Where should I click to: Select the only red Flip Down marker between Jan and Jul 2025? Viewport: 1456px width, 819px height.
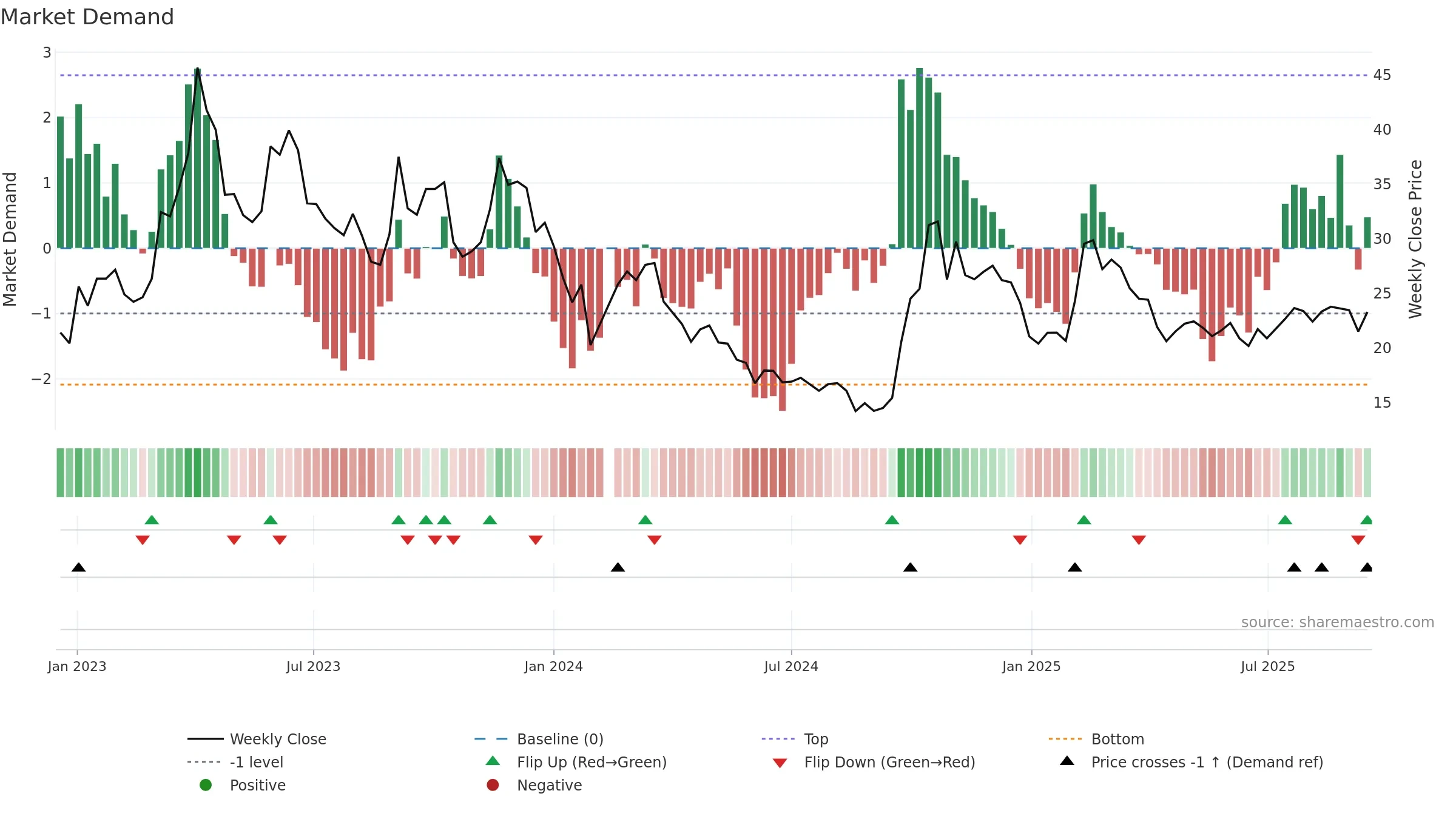[1139, 540]
